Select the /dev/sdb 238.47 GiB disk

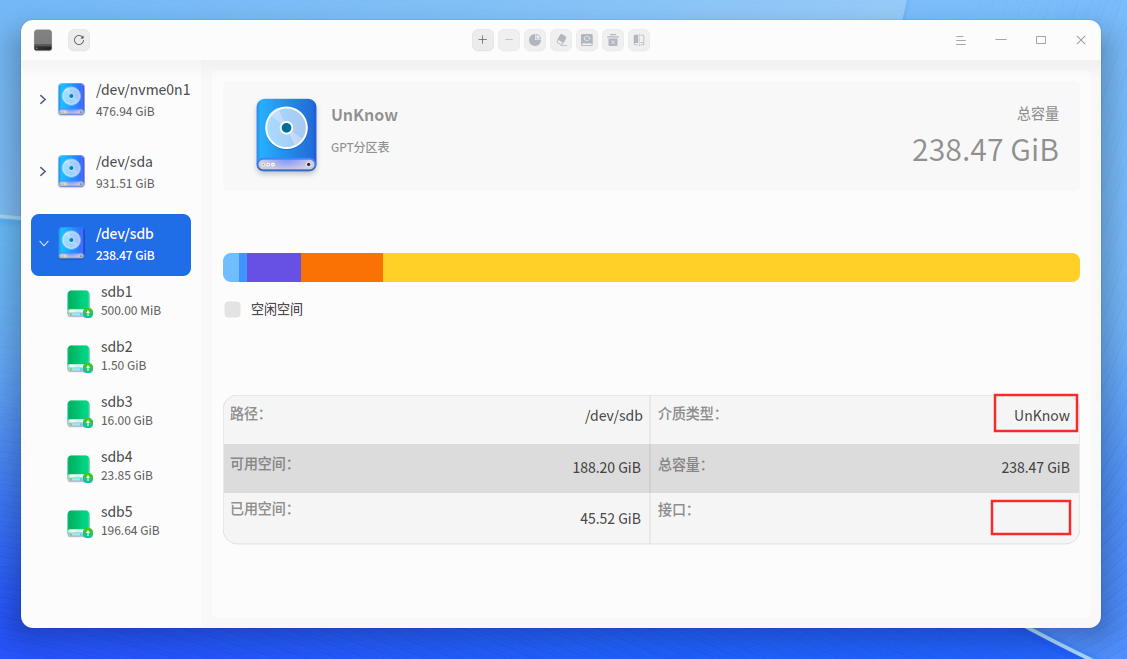point(111,244)
